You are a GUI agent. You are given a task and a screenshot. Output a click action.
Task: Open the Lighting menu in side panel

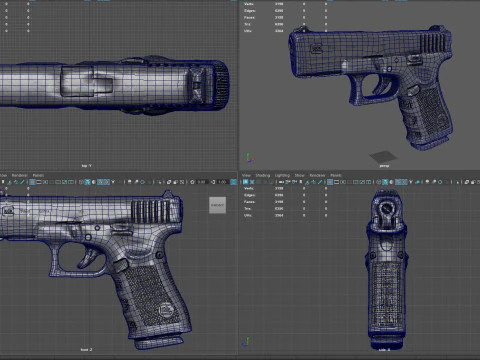click(x=282, y=175)
